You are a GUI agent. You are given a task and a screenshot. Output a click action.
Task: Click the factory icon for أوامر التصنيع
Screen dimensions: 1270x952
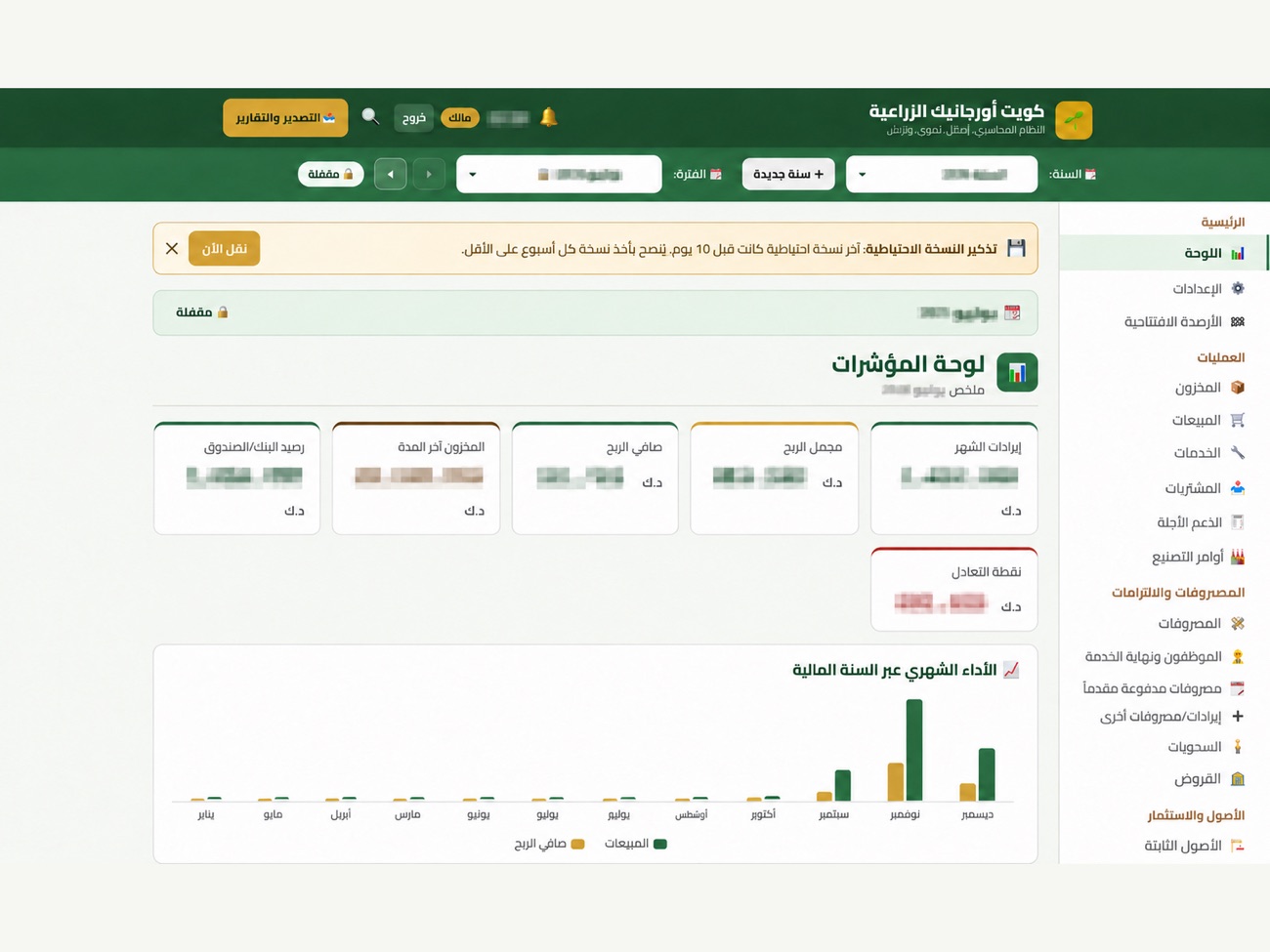coord(1238,557)
